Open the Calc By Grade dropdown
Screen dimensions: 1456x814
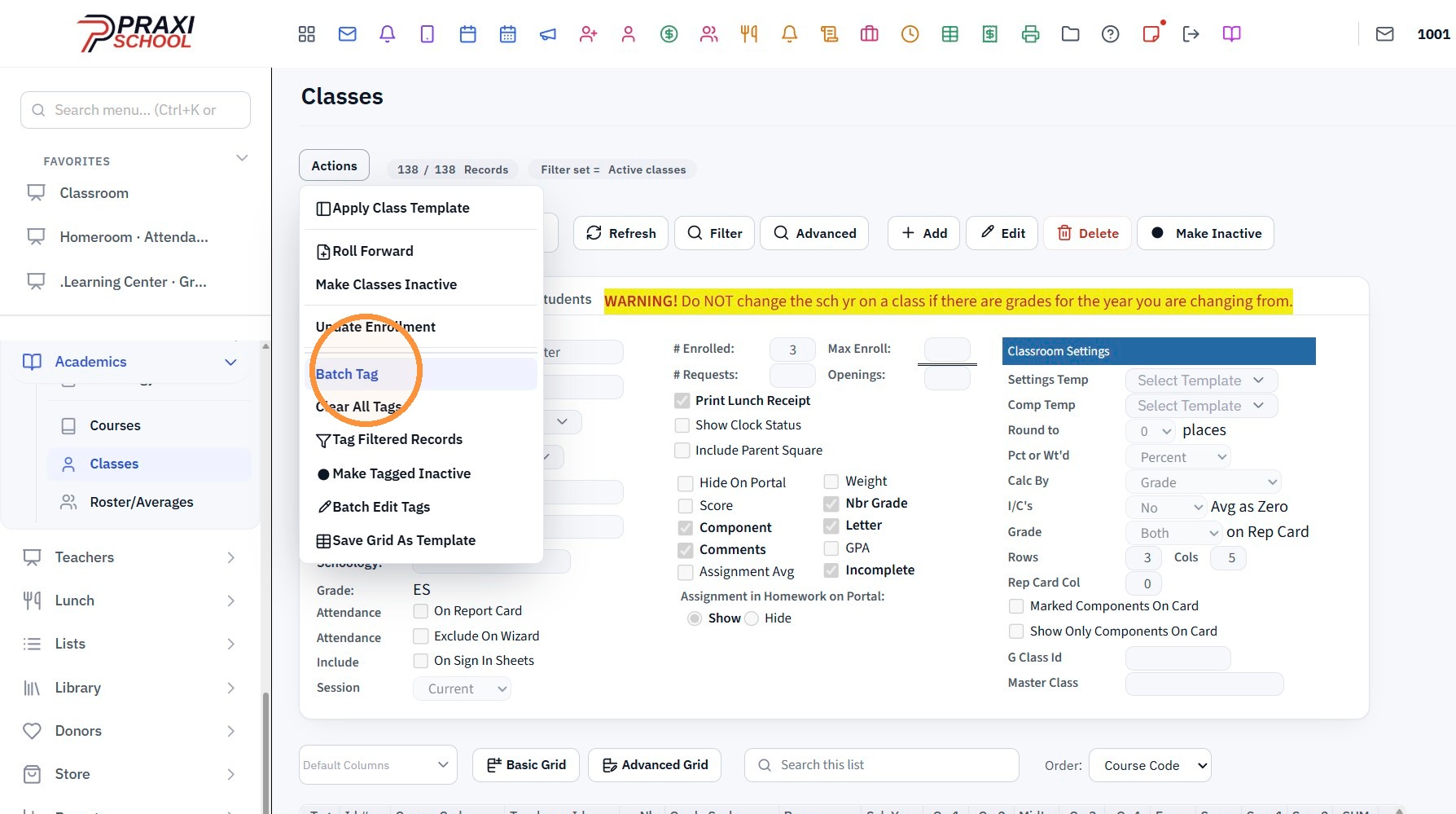coord(1204,482)
